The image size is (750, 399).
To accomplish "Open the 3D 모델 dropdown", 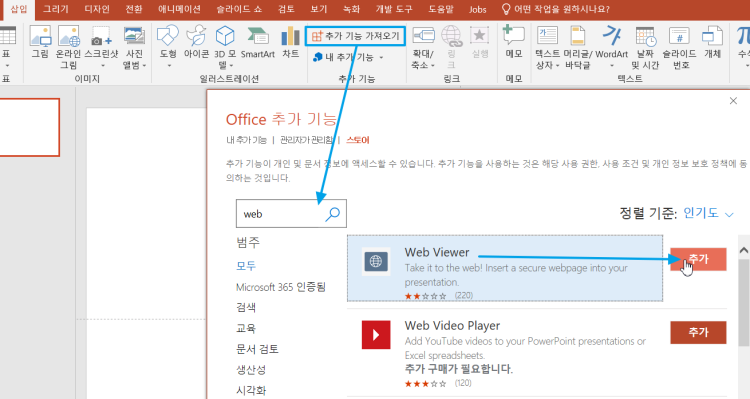I will (225, 47).
